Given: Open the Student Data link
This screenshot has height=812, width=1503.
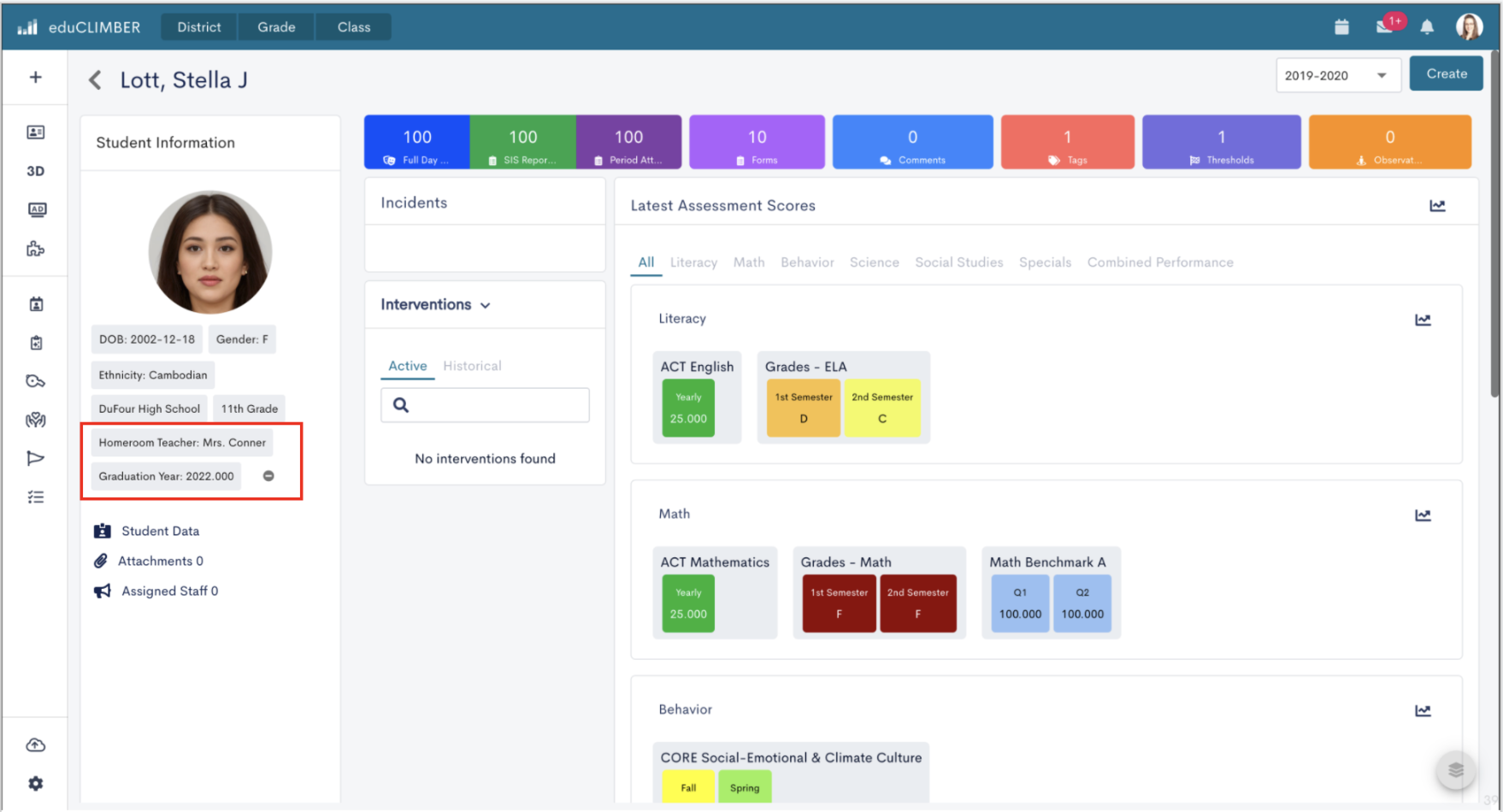Looking at the screenshot, I should [x=146, y=531].
